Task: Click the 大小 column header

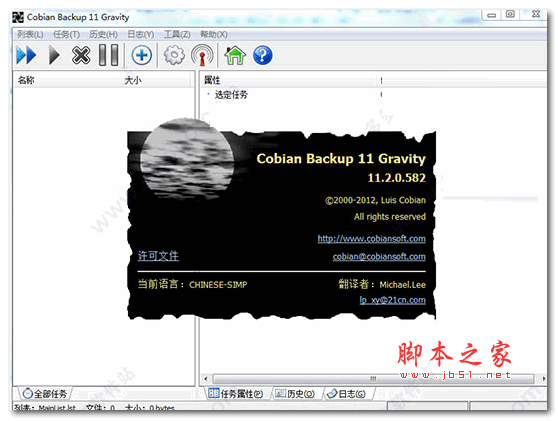Action: tap(132, 80)
